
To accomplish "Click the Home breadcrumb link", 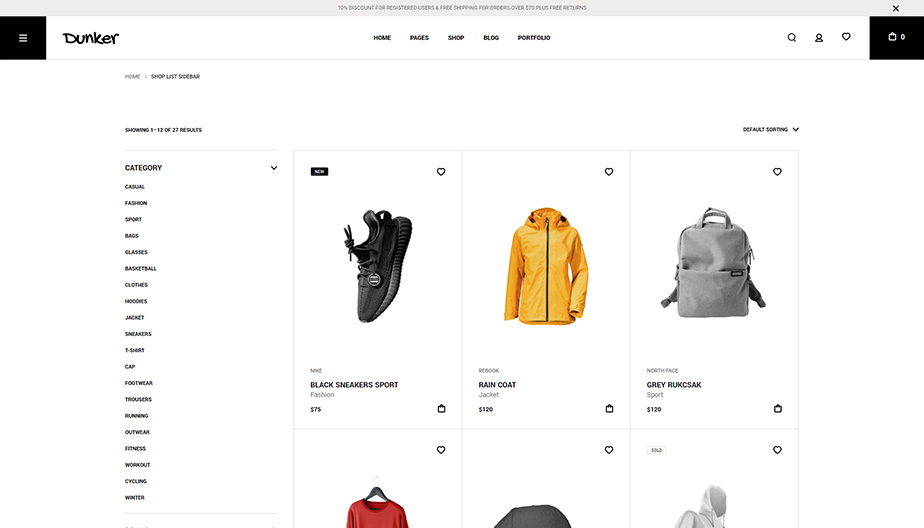I will (x=132, y=77).
